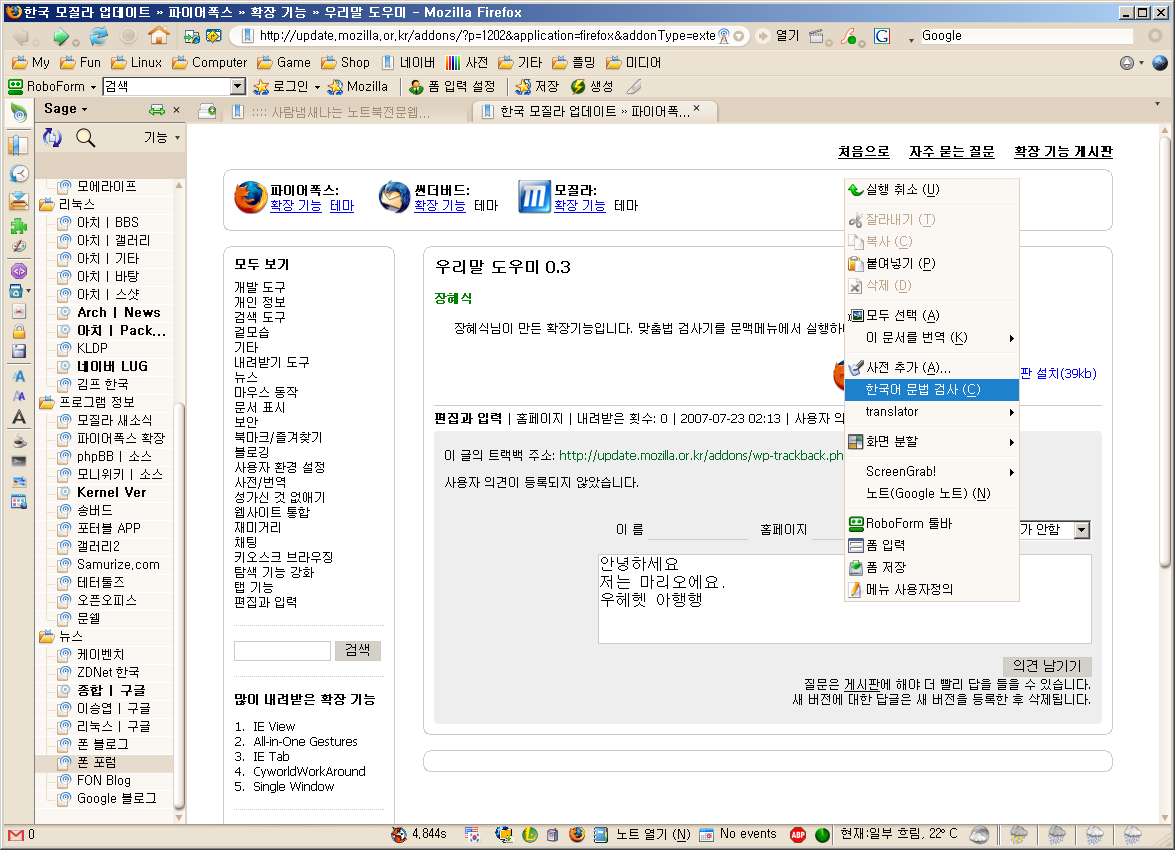
Task: Click the new tab icon beside the tabs
Action: pyautogui.click(x=207, y=112)
